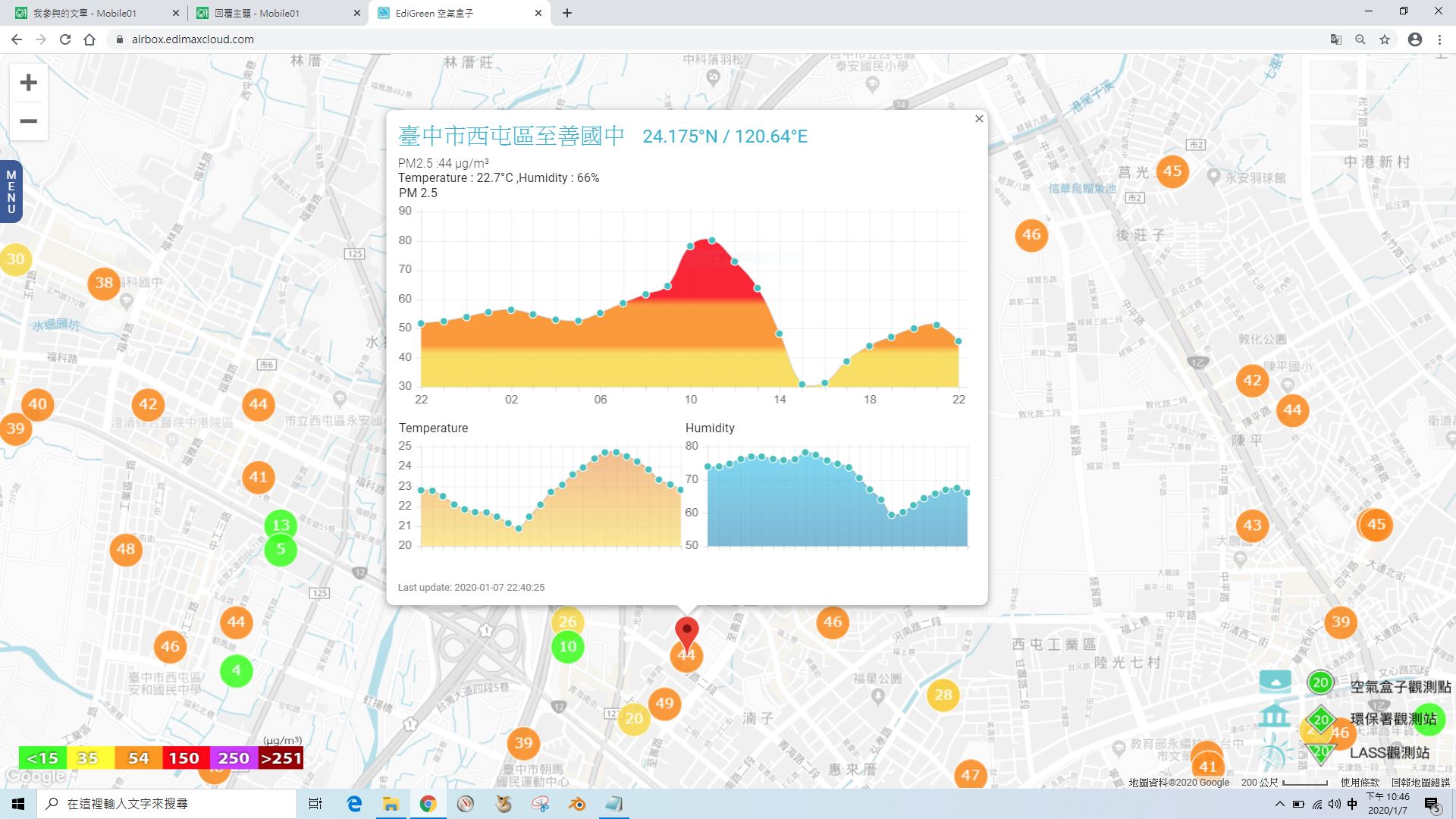The width and height of the screenshot is (1456, 819).
Task: Click the red 150 legend color swatch
Action: [184, 758]
